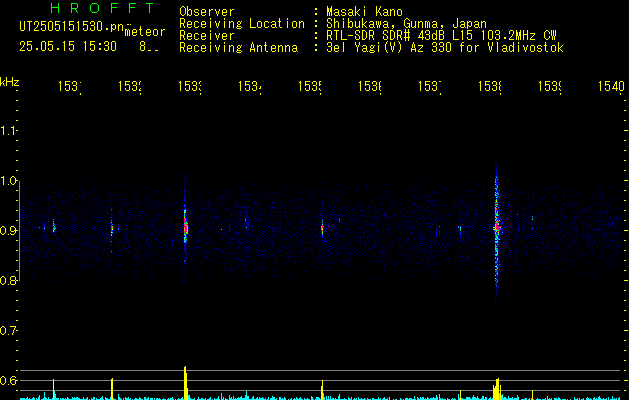Click the tallest yellow power peak in the bottom graph
Viewport: 629px width, 400px height.
coord(186,382)
